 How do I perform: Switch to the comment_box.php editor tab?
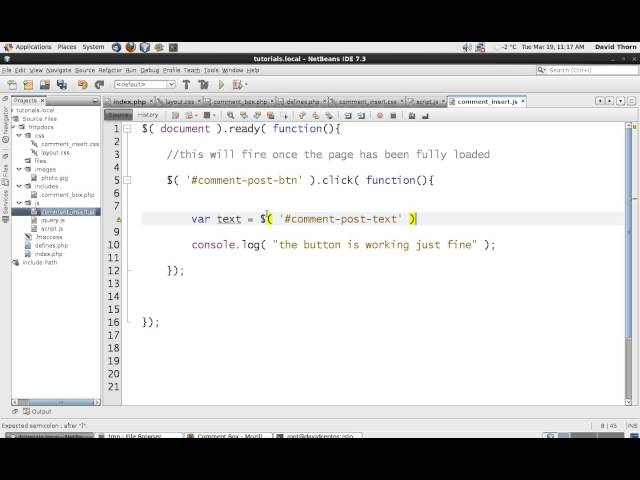tap(240, 102)
